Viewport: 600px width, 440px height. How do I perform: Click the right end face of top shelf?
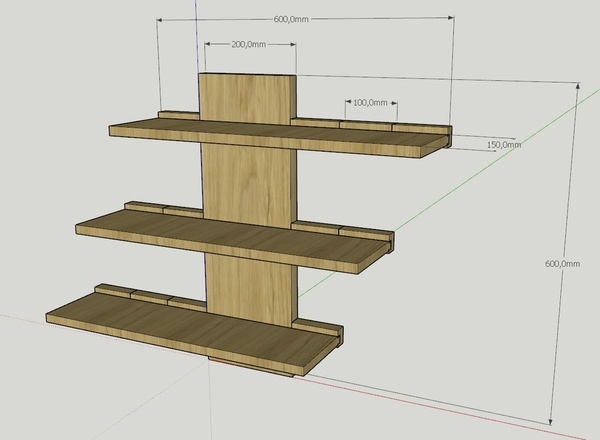point(445,142)
